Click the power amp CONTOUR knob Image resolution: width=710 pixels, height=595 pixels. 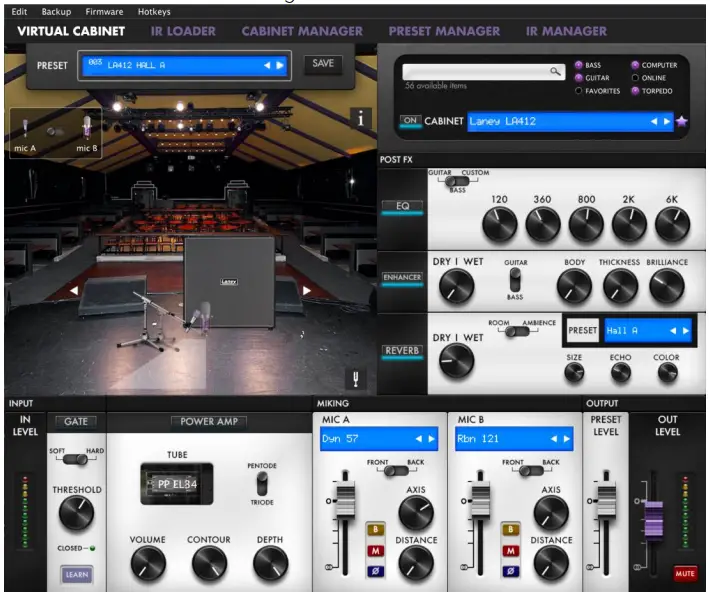[x=209, y=563]
